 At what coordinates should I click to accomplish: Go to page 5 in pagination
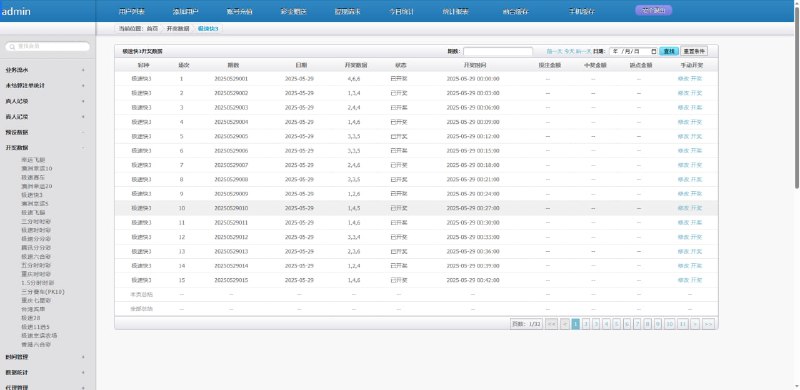(616, 324)
